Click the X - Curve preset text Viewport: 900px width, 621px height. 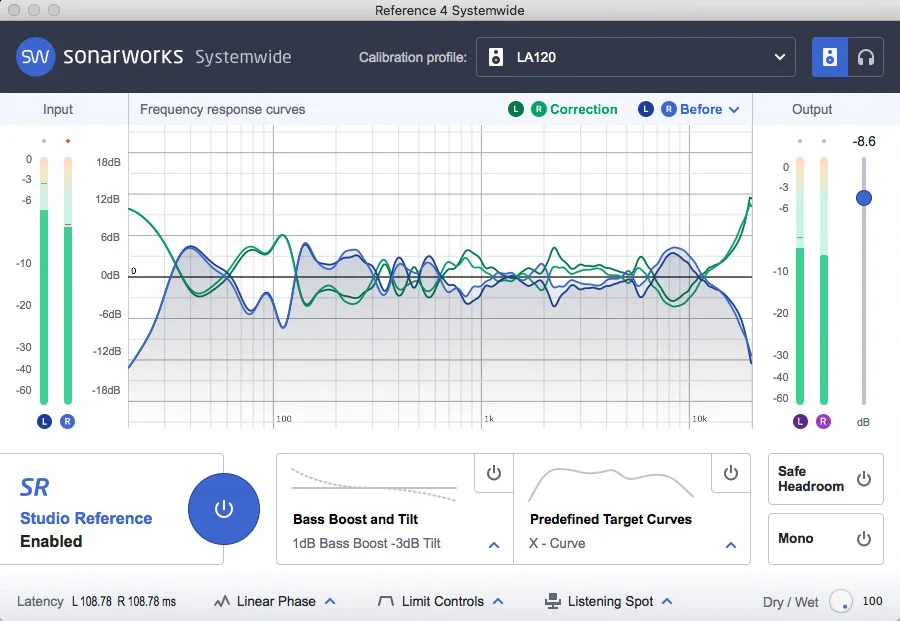click(x=557, y=544)
